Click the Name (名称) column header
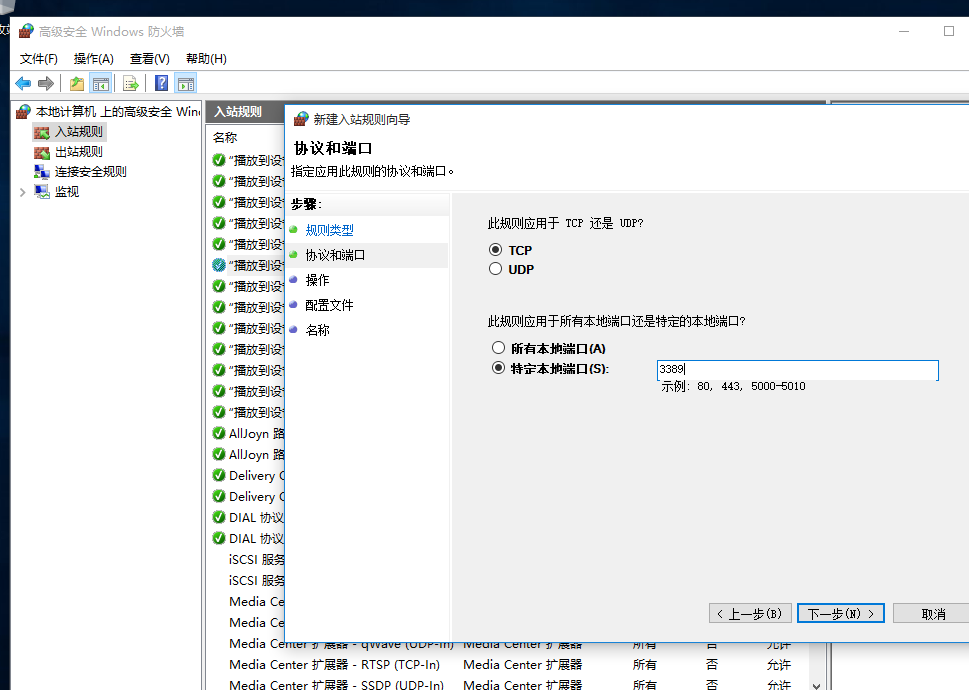Screen dimensions: 969x690 [x=225, y=137]
